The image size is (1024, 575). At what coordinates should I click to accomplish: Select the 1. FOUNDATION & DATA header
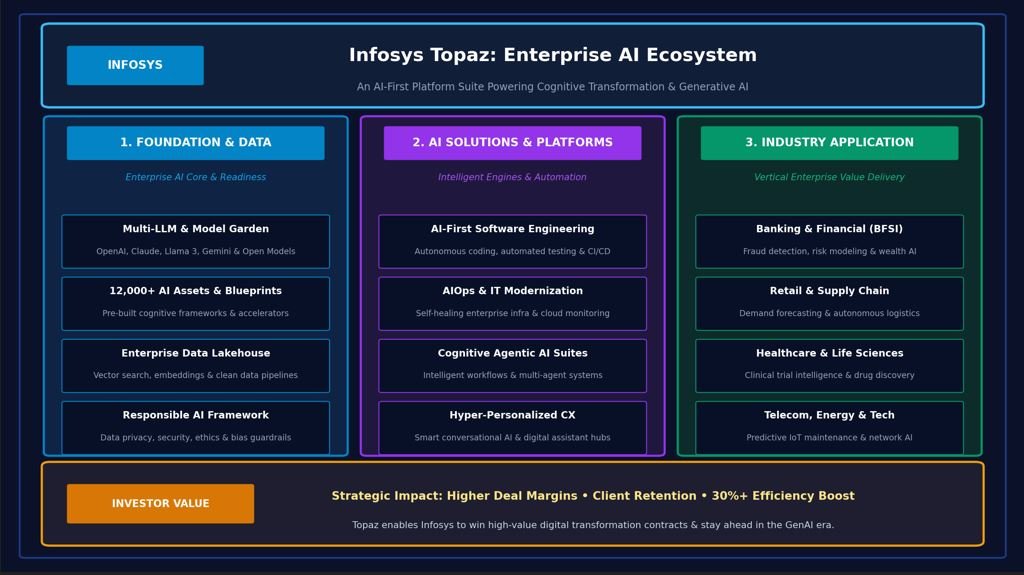(195, 142)
